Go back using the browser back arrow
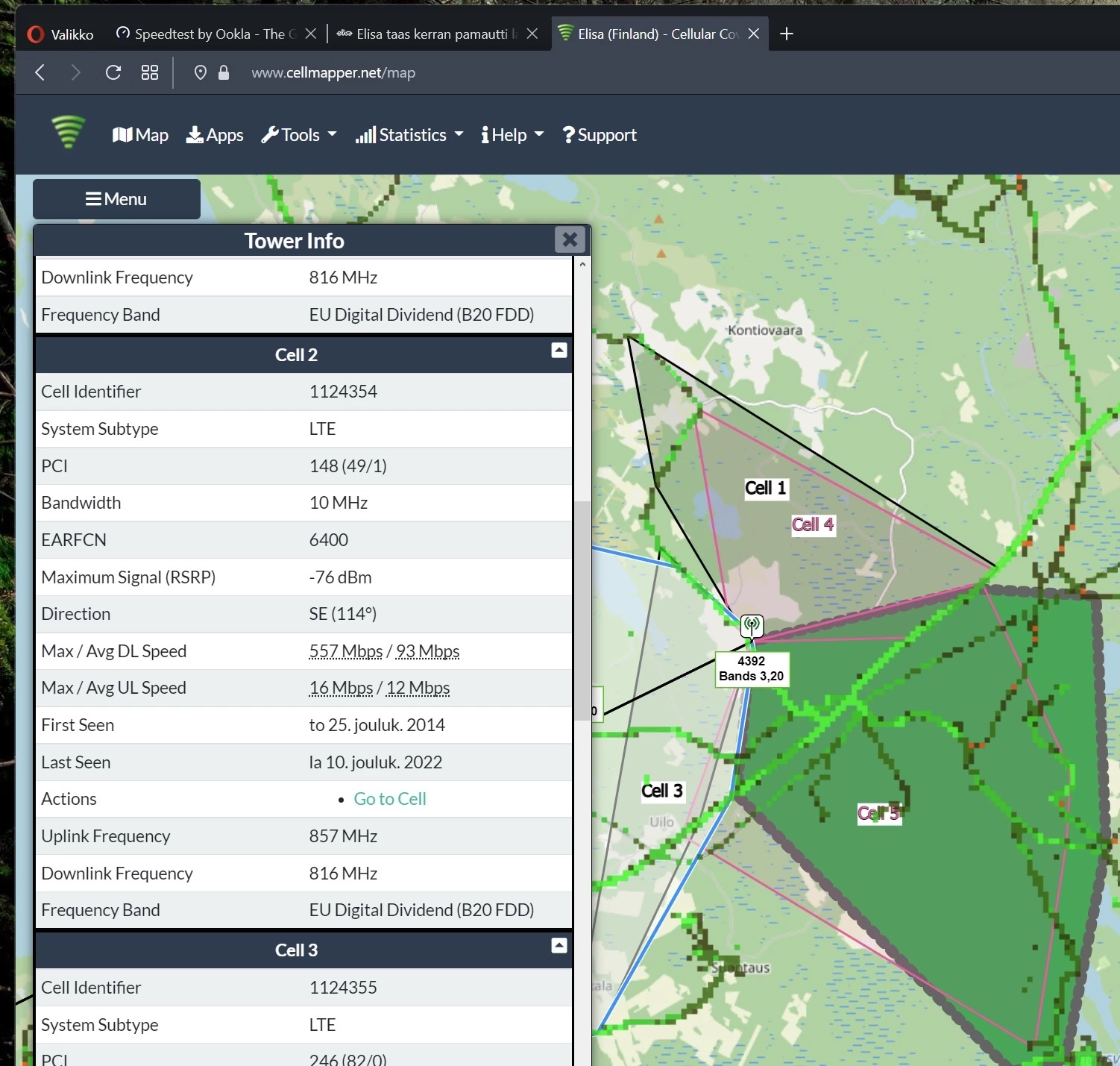The width and height of the screenshot is (1120, 1066). click(40, 72)
